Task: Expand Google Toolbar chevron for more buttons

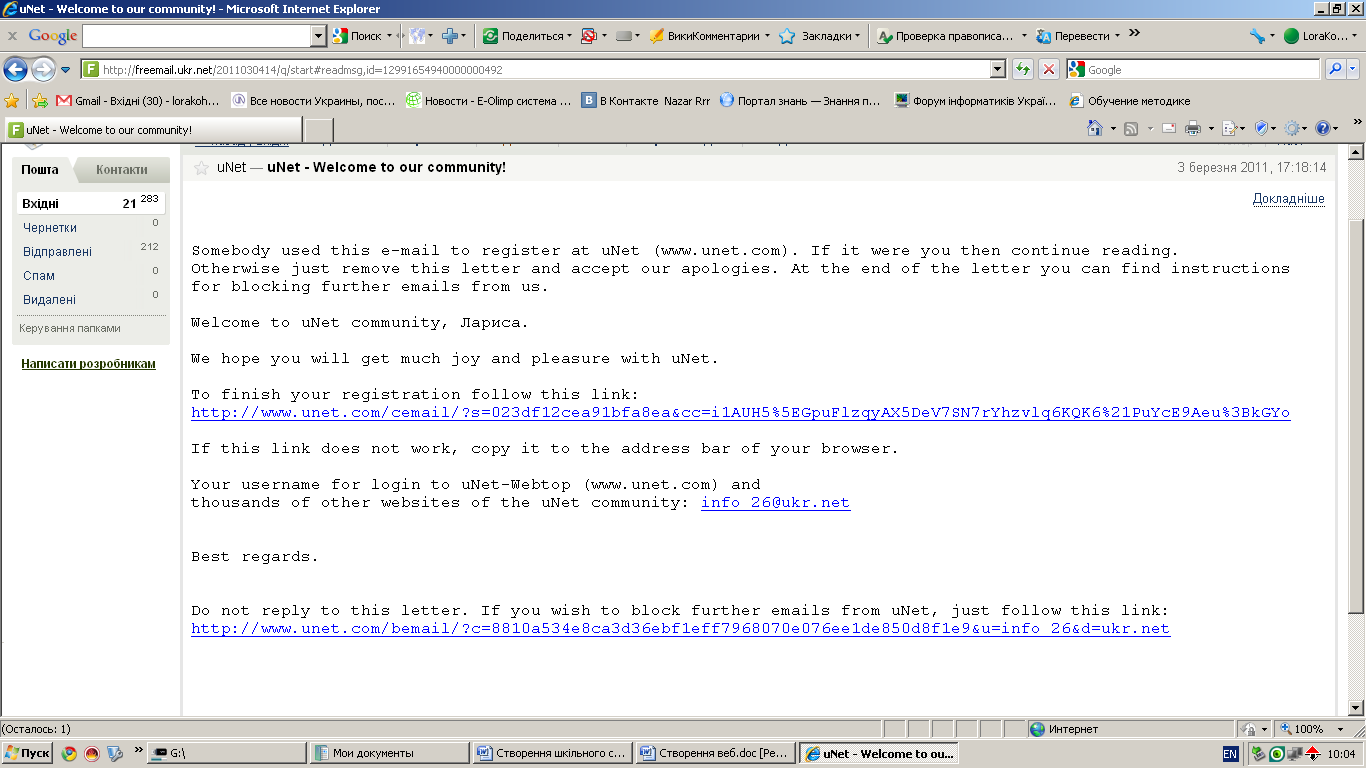Action: 1134,33
